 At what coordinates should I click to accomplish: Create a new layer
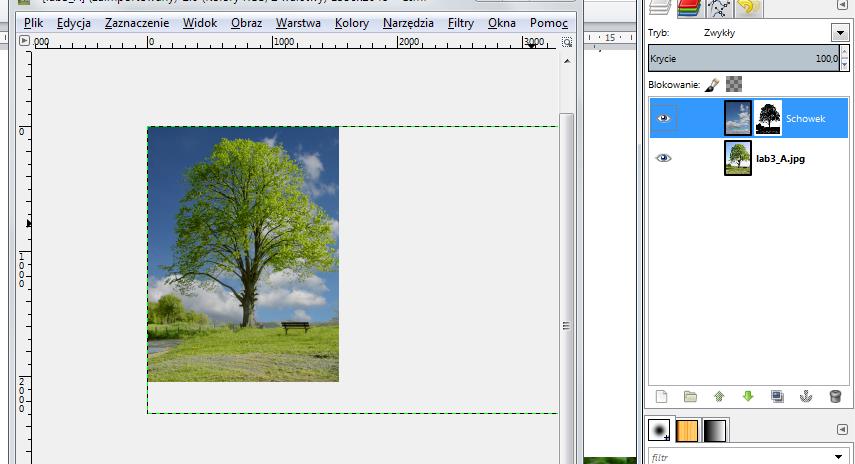661,396
